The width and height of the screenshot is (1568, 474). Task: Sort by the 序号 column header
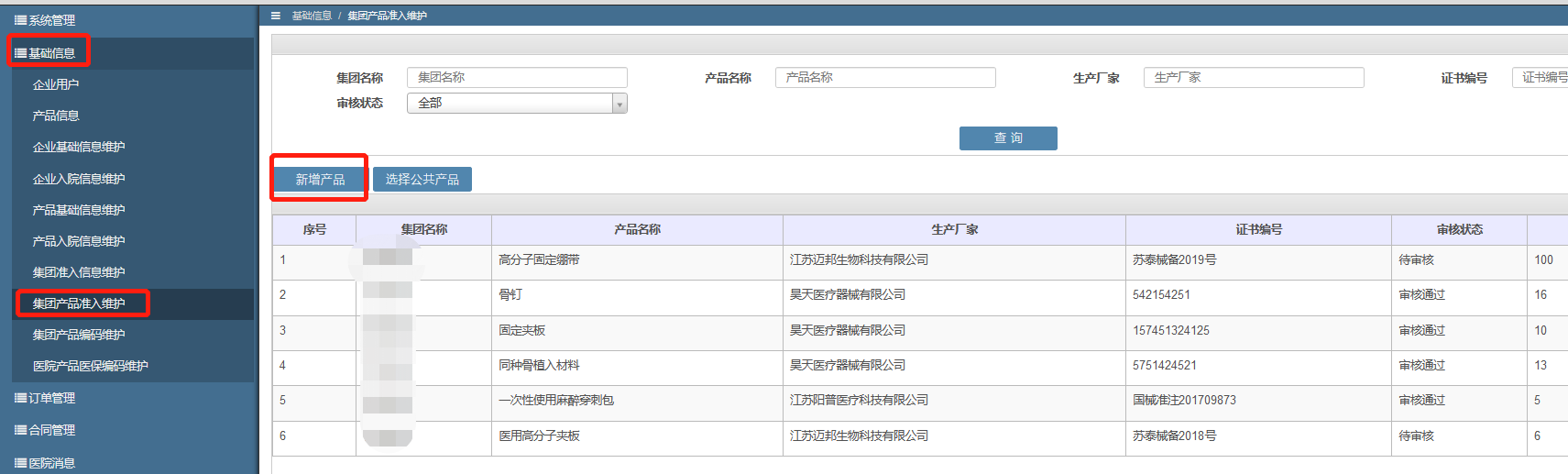pos(314,229)
